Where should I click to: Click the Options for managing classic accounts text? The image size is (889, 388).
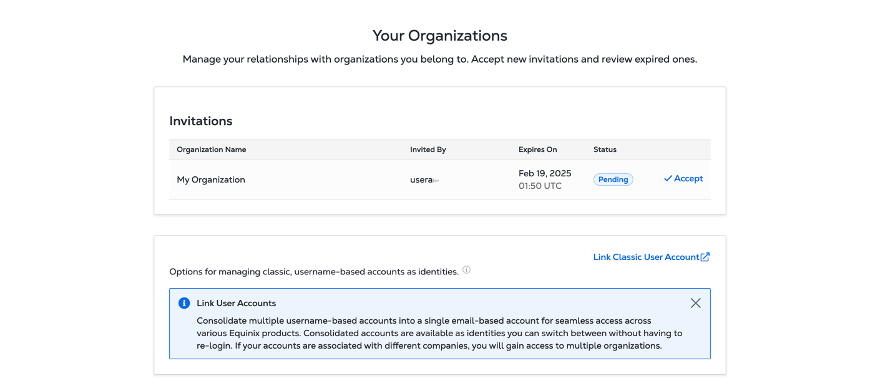click(x=314, y=272)
